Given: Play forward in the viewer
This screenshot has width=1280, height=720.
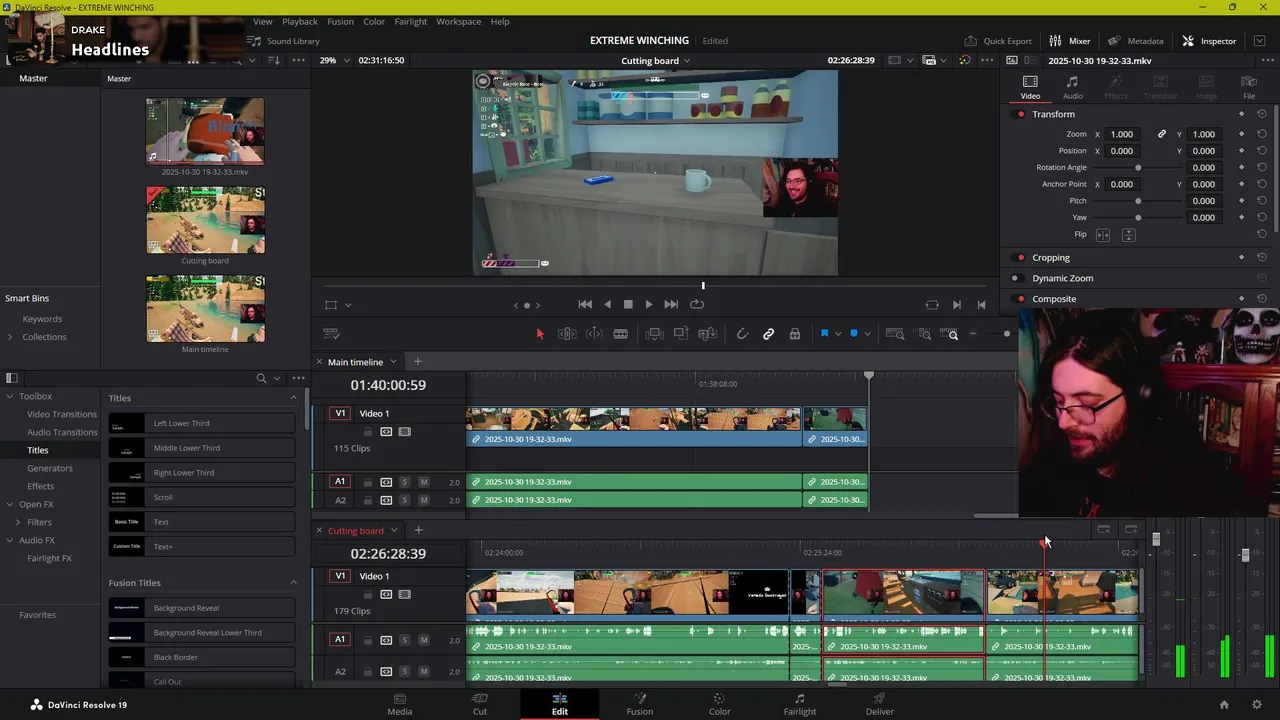Looking at the screenshot, I should coord(649,304).
